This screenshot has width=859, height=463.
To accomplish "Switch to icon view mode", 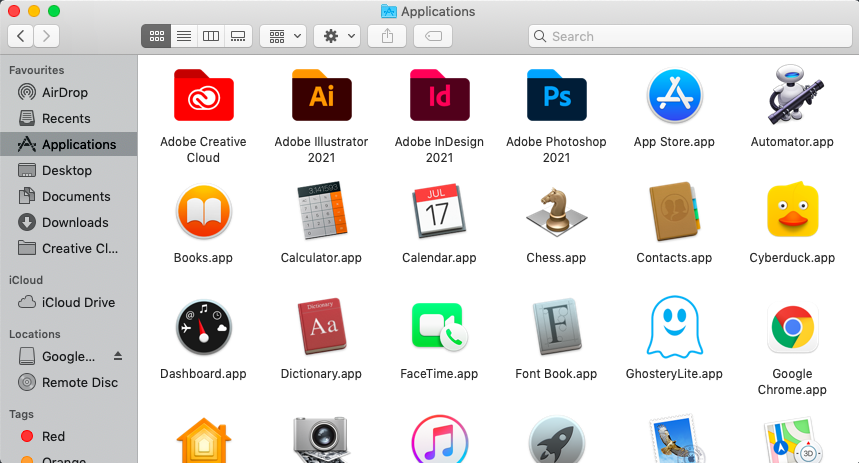I will 156,36.
